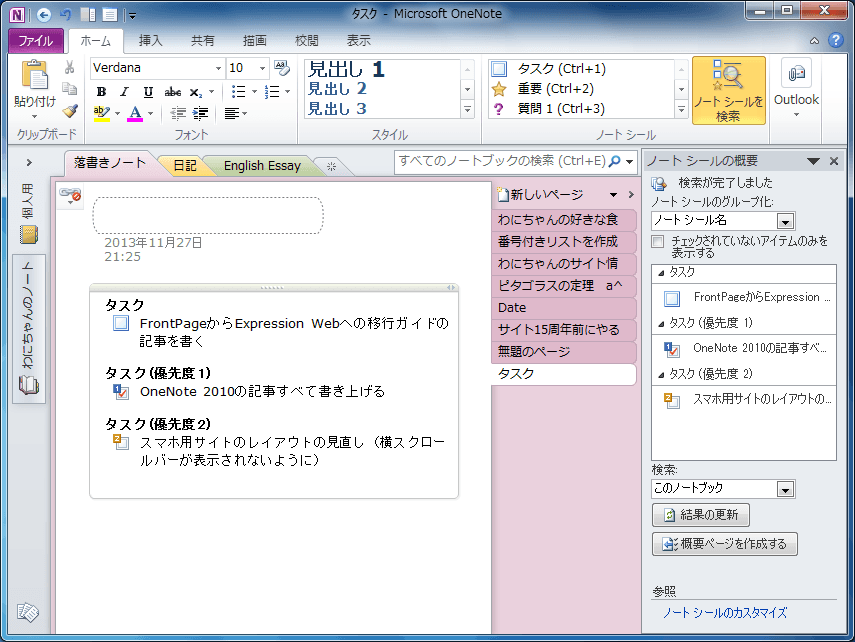Click the Undo icon in title bar
The image size is (855, 642).
67,15
